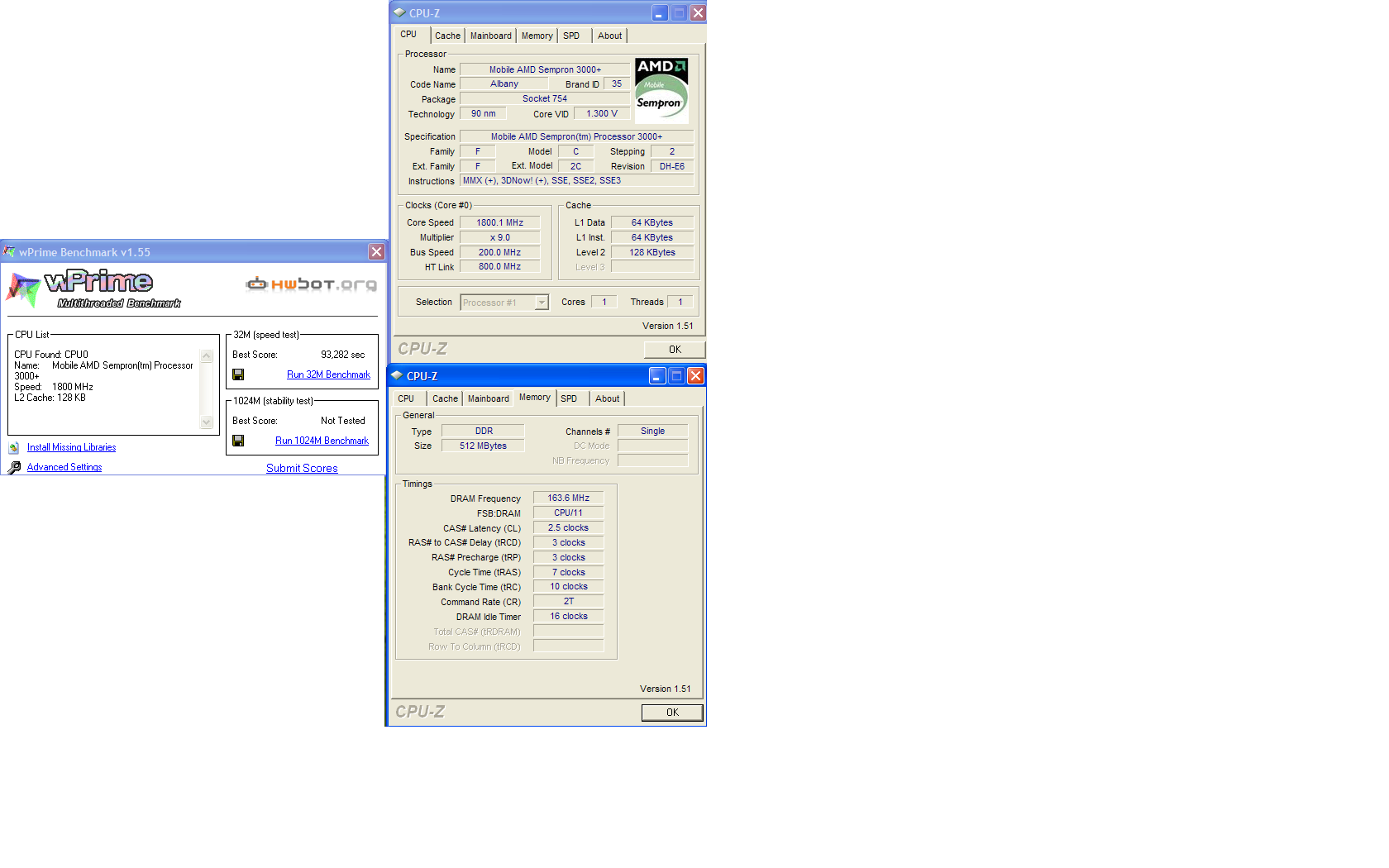The width and height of the screenshot is (1389, 868).
Task: Click the Command Rate 2T value
Action: (569, 602)
